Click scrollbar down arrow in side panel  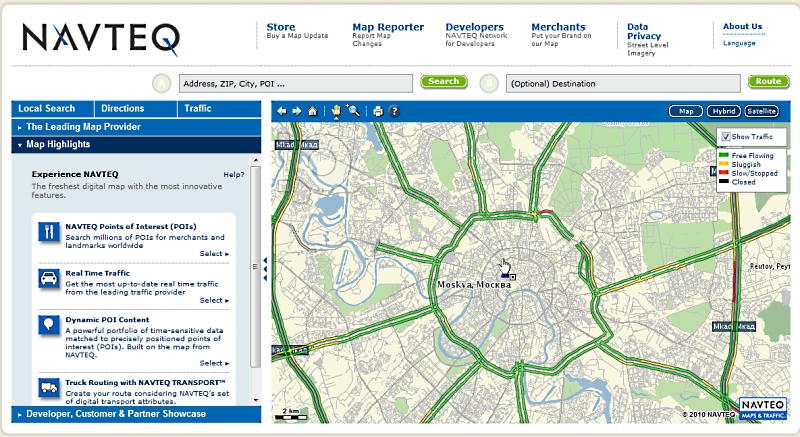pyautogui.click(x=256, y=401)
